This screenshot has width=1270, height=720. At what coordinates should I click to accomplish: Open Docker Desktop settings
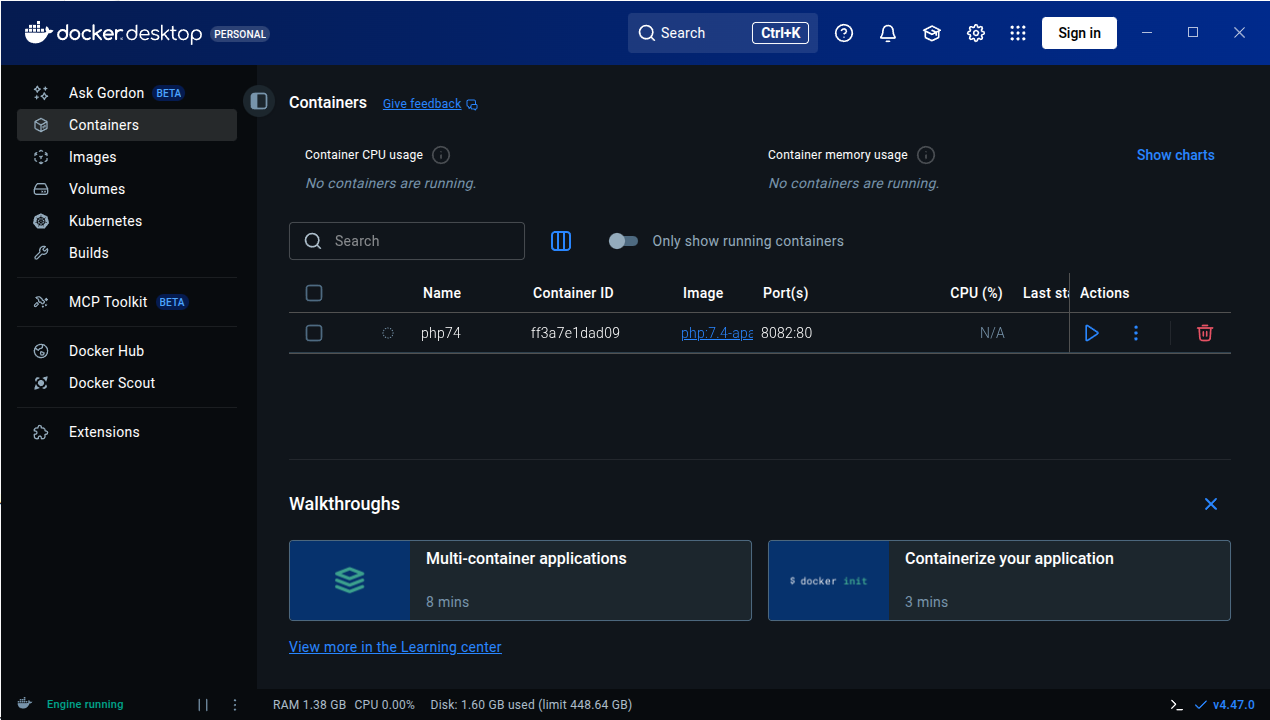tap(975, 33)
